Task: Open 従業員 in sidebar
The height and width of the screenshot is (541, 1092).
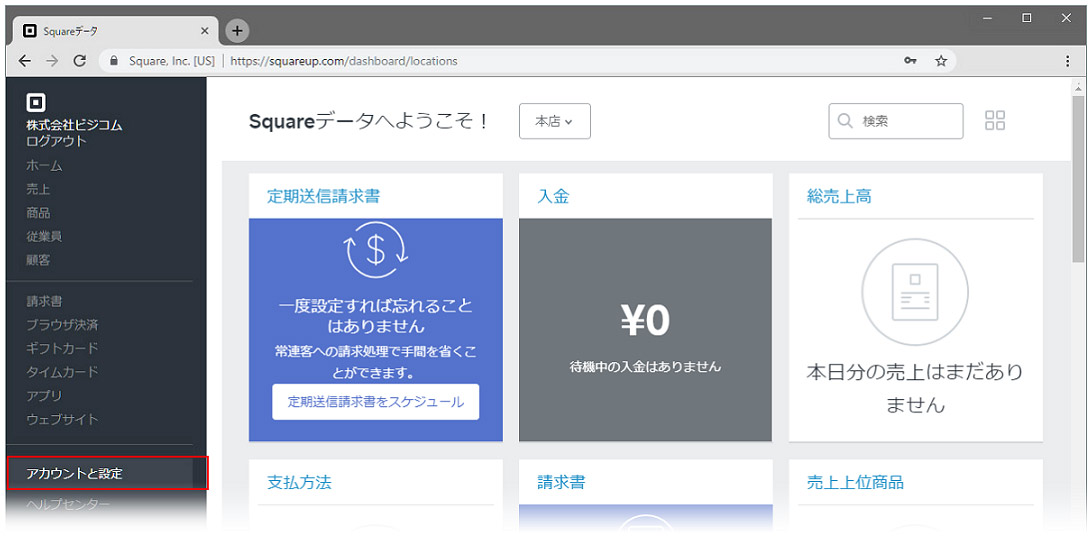Action: tap(45, 237)
